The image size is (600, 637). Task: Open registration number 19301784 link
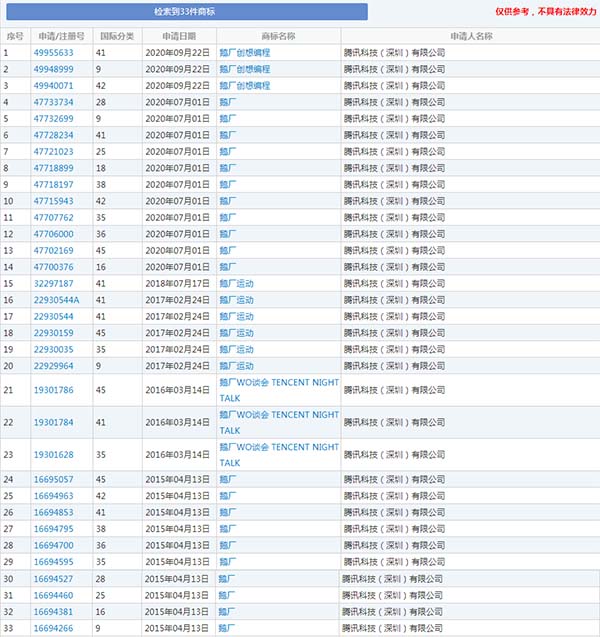point(53,422)
